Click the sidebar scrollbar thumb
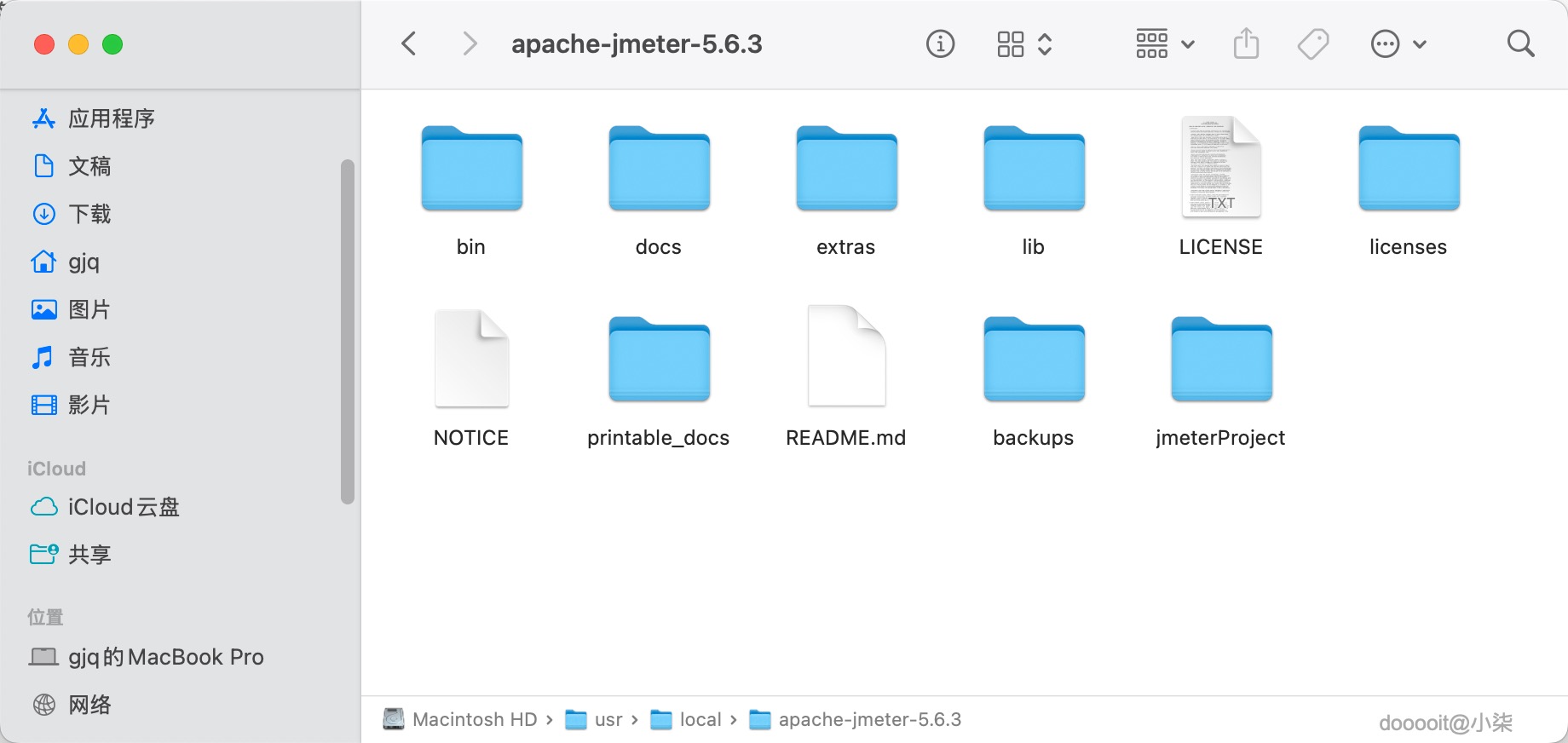The image size is (1568, 743). tap(347, 332)
